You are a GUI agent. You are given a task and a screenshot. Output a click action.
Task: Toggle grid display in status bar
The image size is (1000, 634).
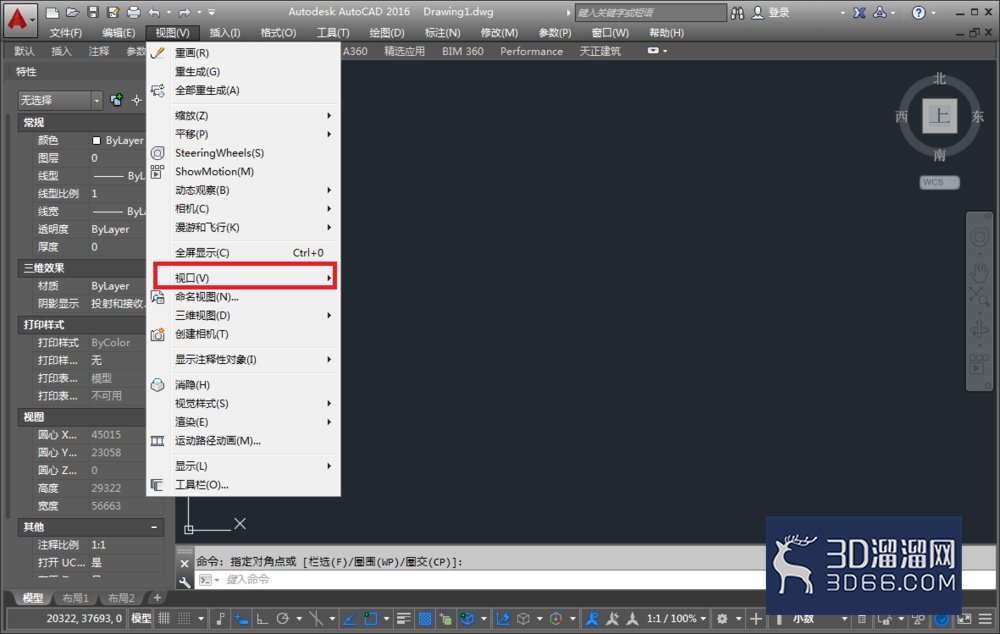(x=164, y=619)
